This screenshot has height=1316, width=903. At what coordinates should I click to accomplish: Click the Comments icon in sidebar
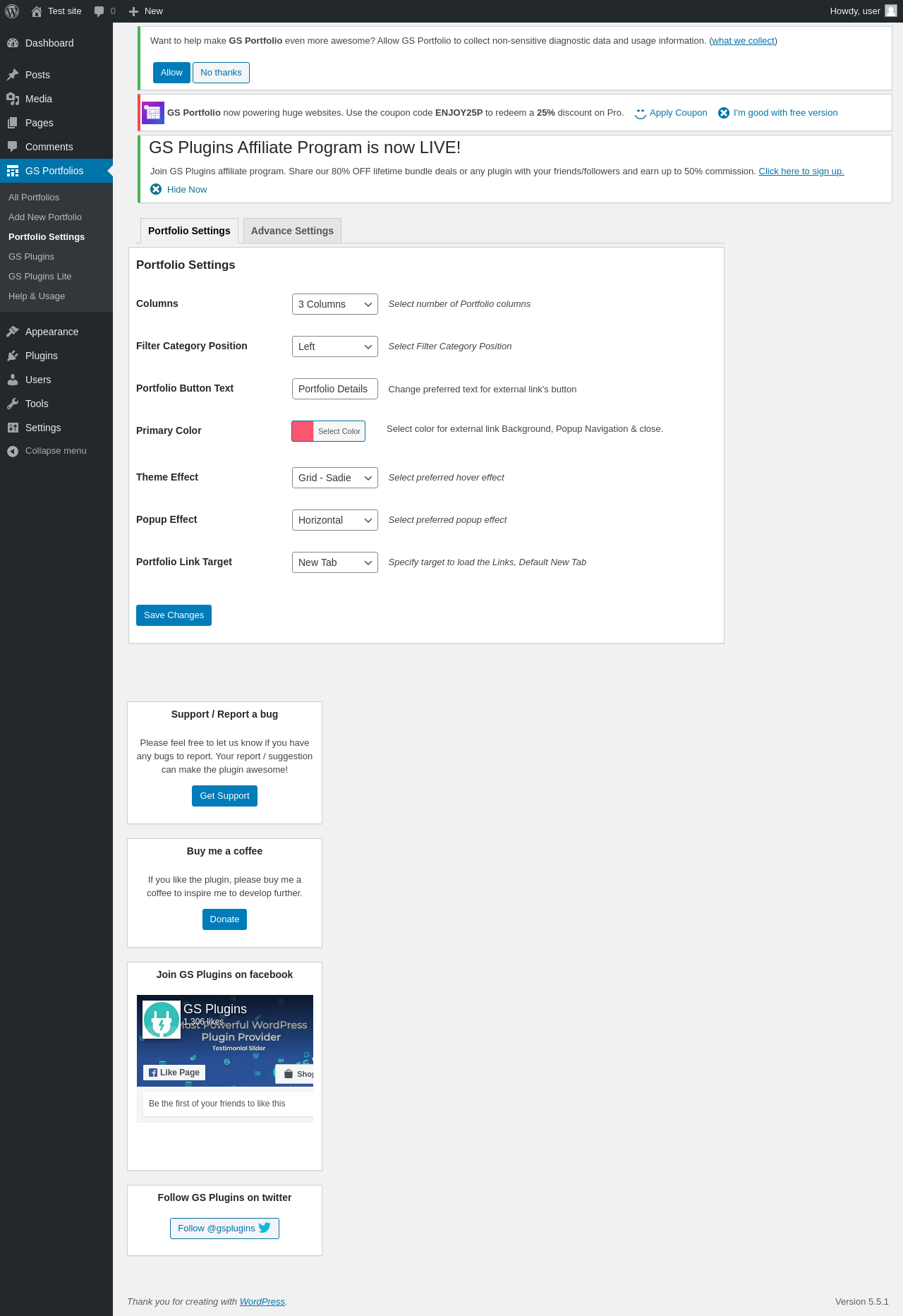[13, 147]
